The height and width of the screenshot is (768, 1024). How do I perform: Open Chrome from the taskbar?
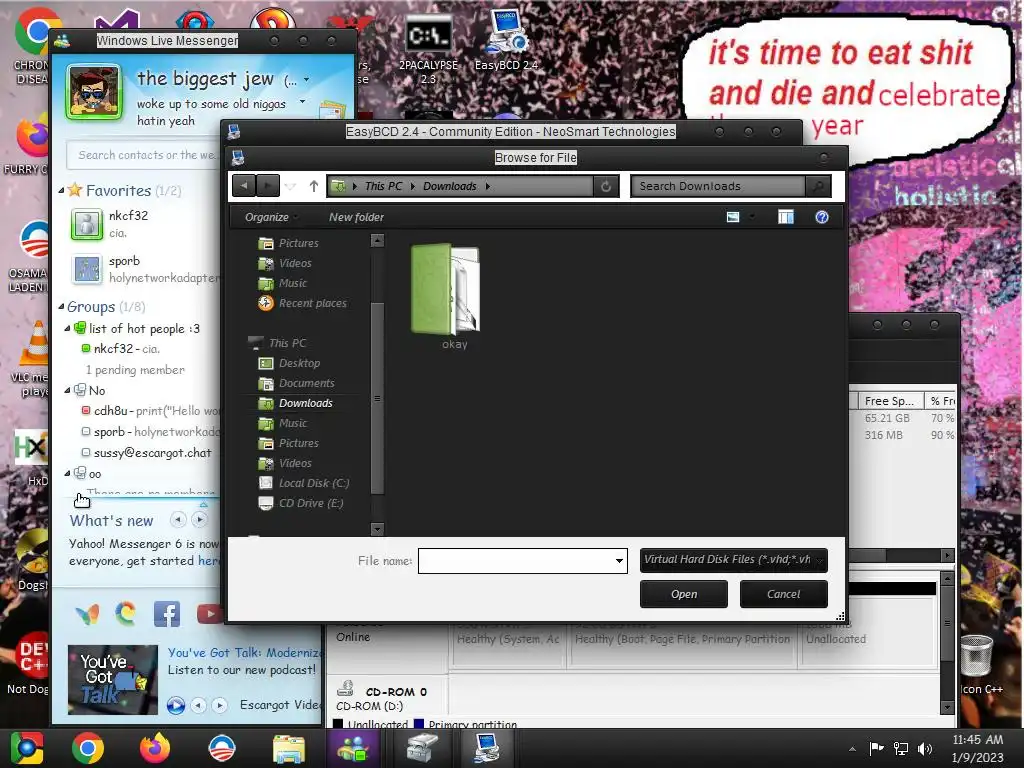(88, 748)
